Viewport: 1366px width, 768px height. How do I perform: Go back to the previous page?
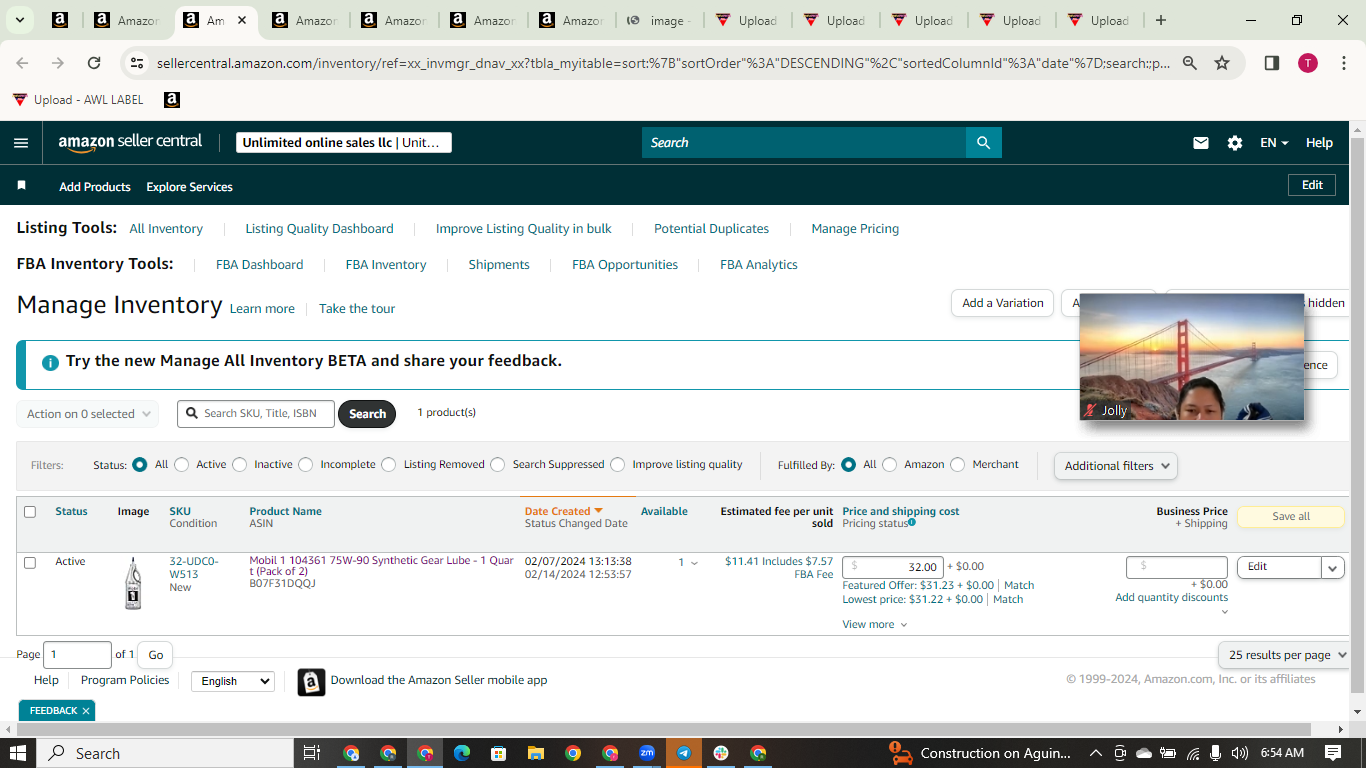22,63
